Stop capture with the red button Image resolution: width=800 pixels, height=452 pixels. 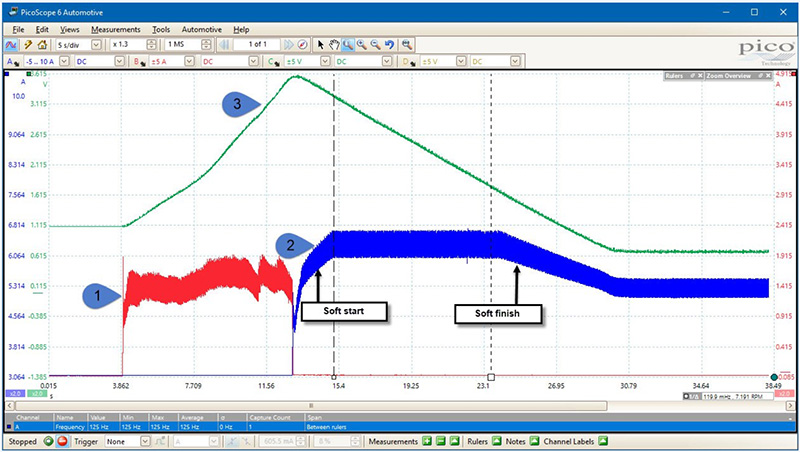point(62,441)
